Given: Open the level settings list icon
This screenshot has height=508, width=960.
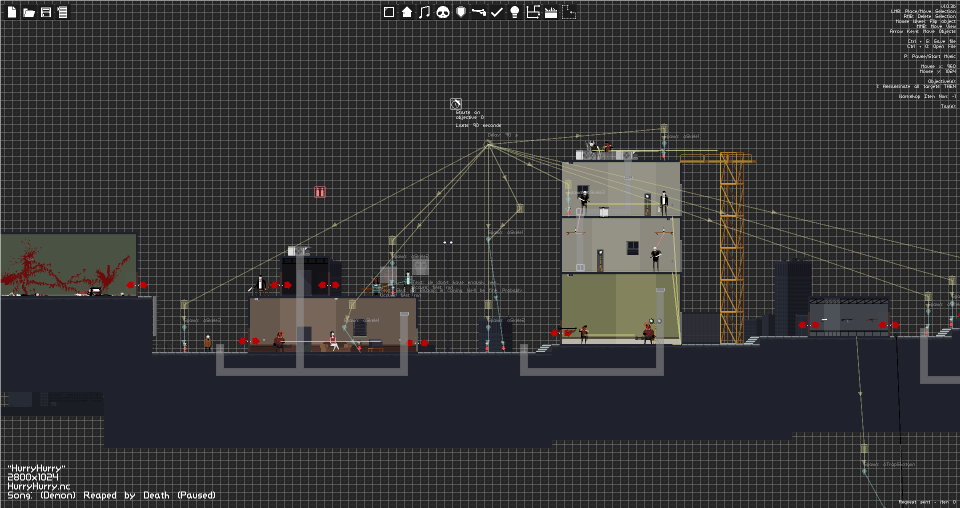Looking at the screenshot, I should tap(62, 12).
